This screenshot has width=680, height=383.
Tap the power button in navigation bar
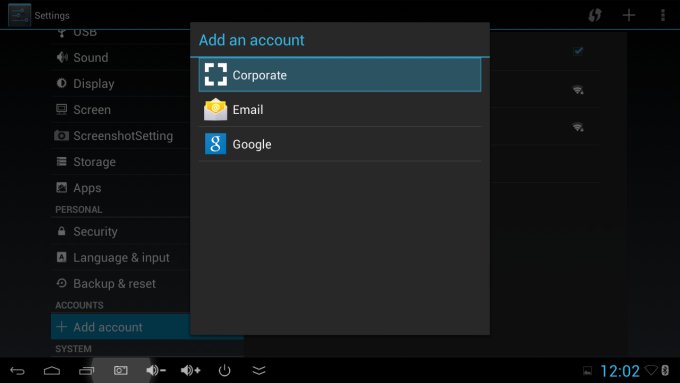[x=224, y=370]
